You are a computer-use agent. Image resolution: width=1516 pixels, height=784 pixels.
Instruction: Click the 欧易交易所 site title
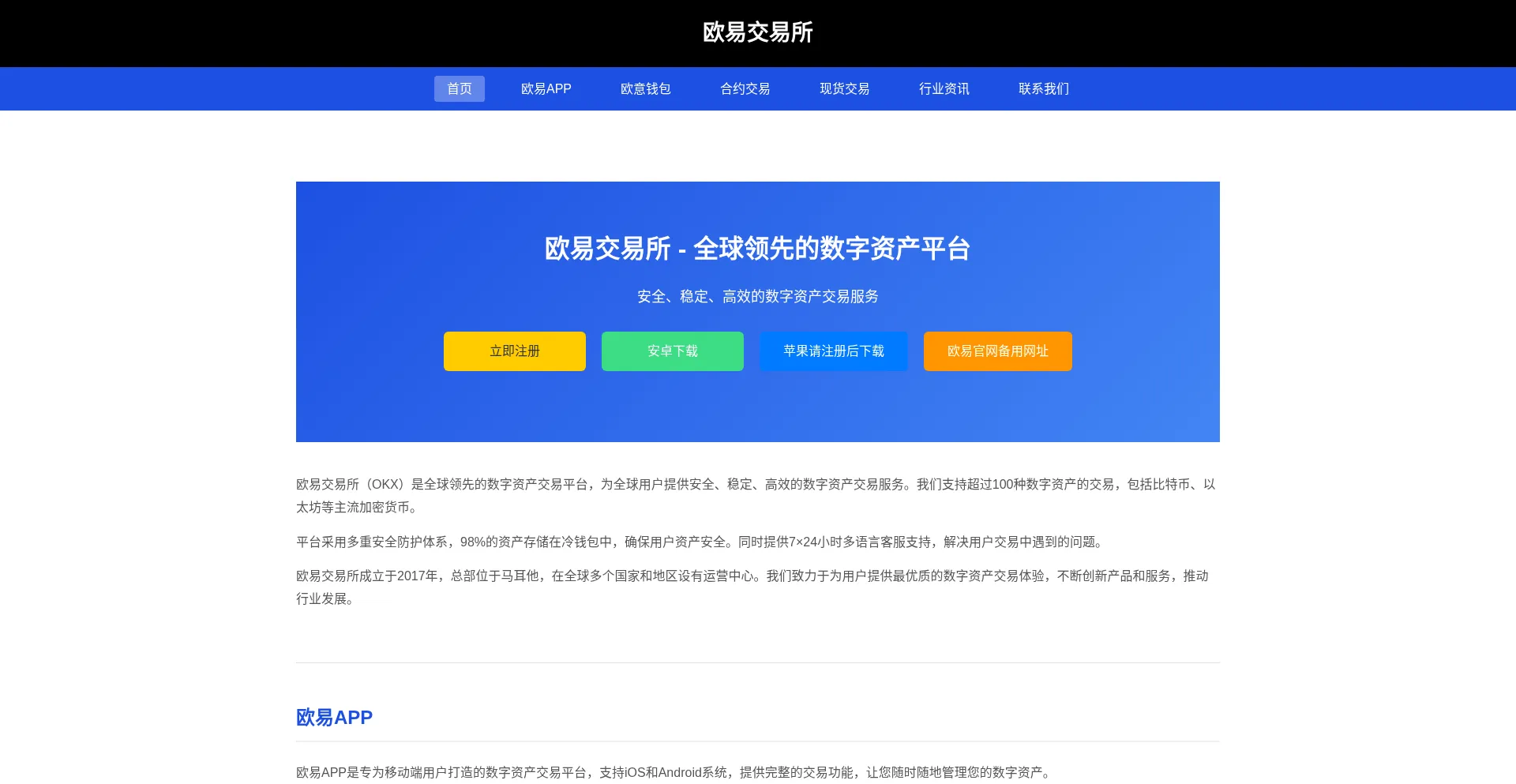pos(758,32)
